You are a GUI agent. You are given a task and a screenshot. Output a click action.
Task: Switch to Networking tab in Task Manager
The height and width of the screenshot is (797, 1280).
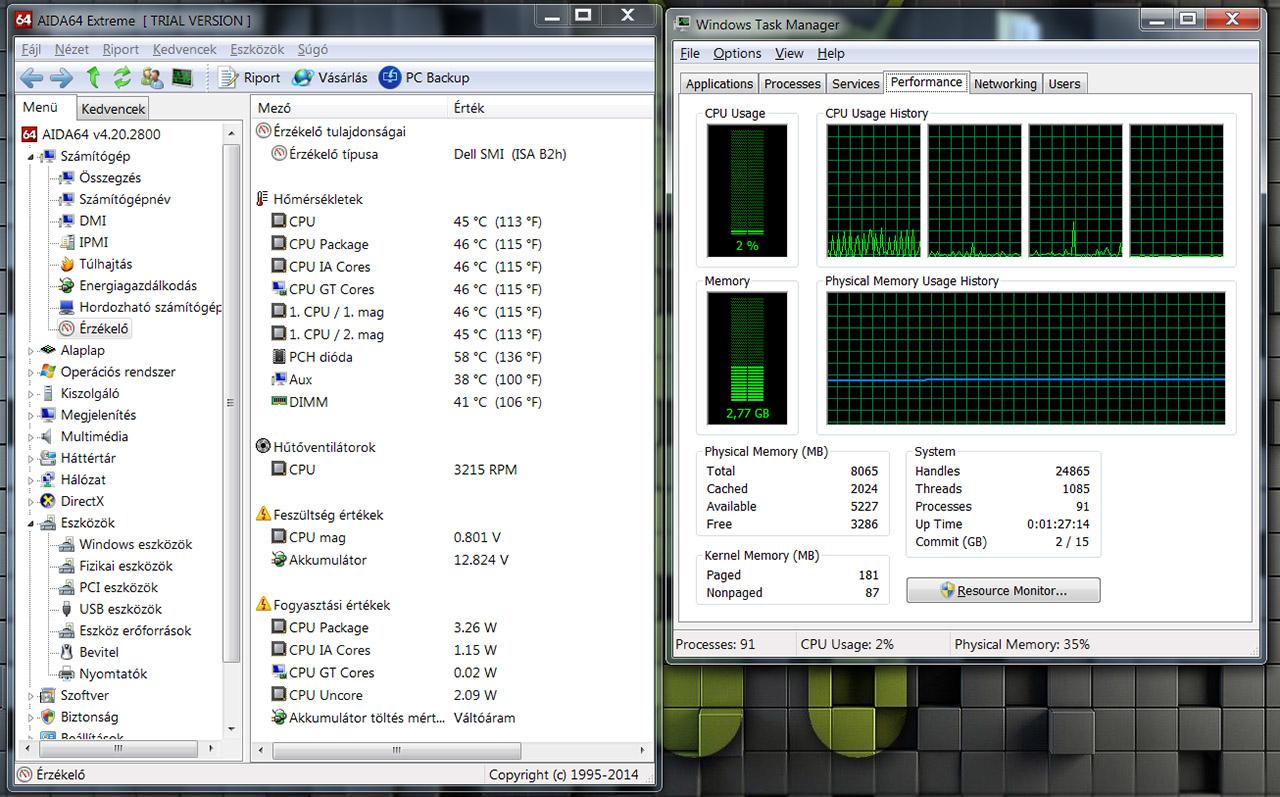[x=1005, y=84]
